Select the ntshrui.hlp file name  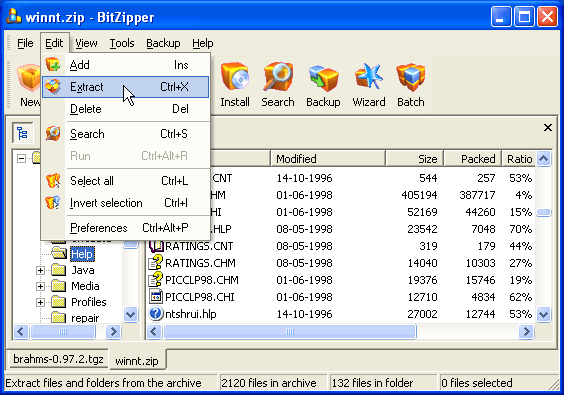point(191,314)
